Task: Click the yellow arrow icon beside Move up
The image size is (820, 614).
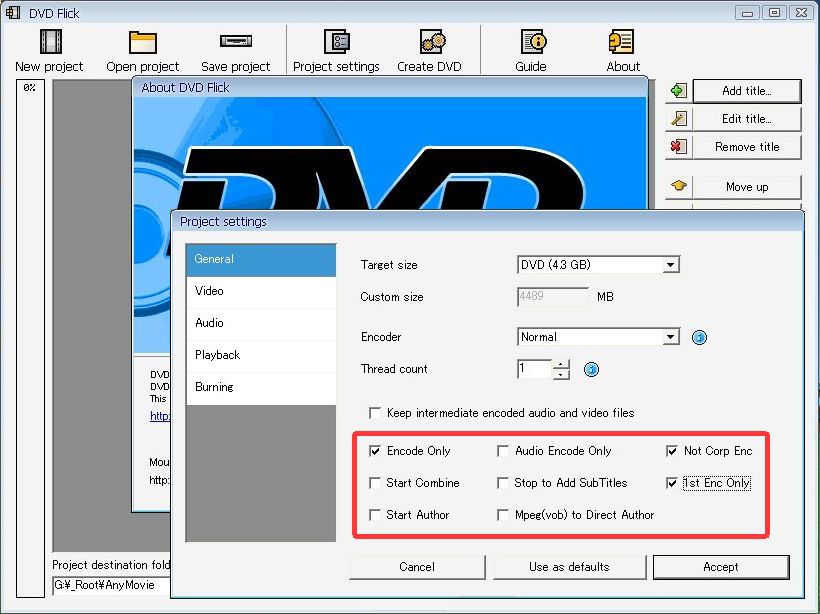Action: 678,186
